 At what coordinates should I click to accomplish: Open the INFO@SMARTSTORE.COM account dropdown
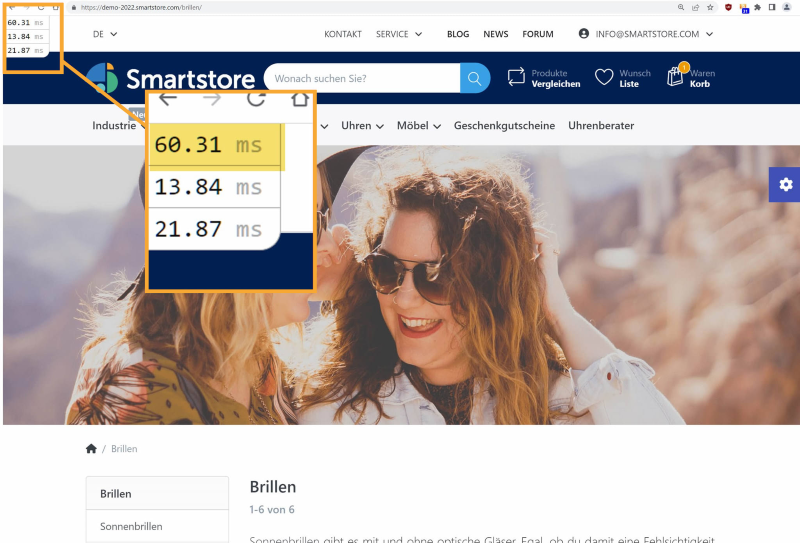pyautogui.click(x=646, y=34)
